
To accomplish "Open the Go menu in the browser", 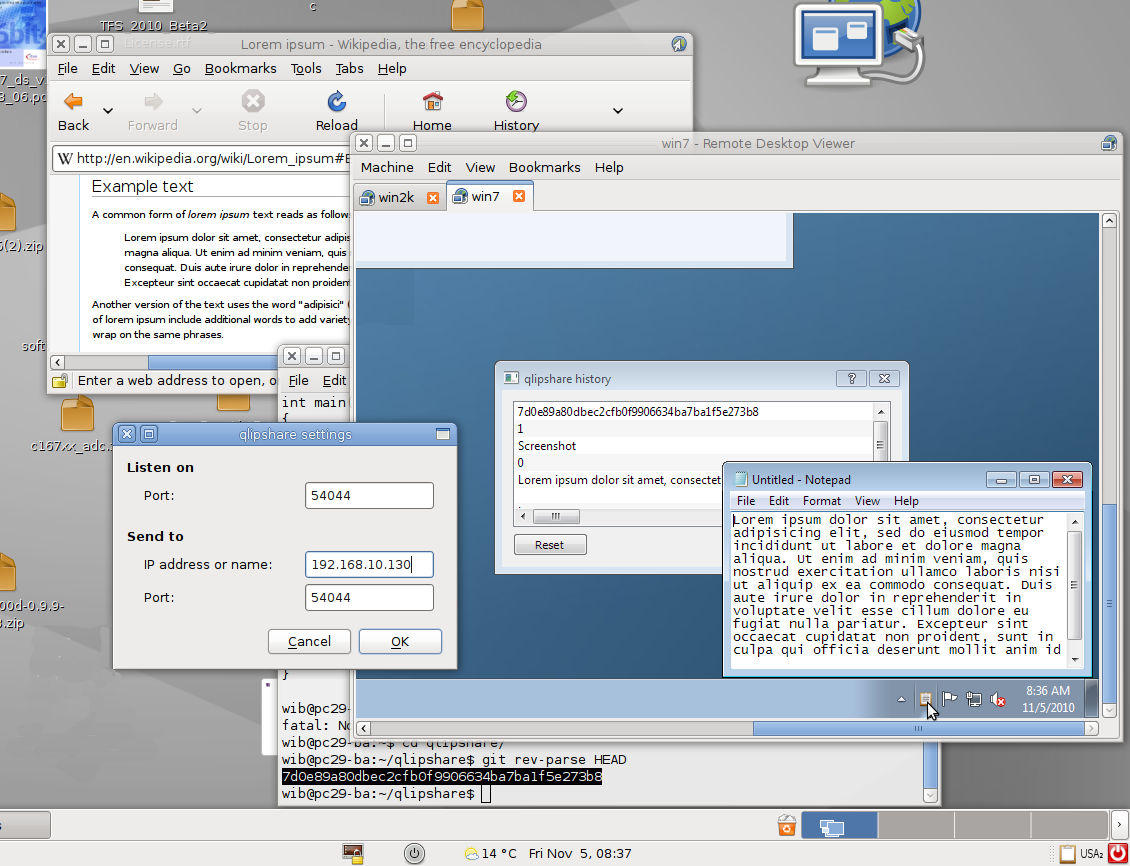I will pos(182,68).
